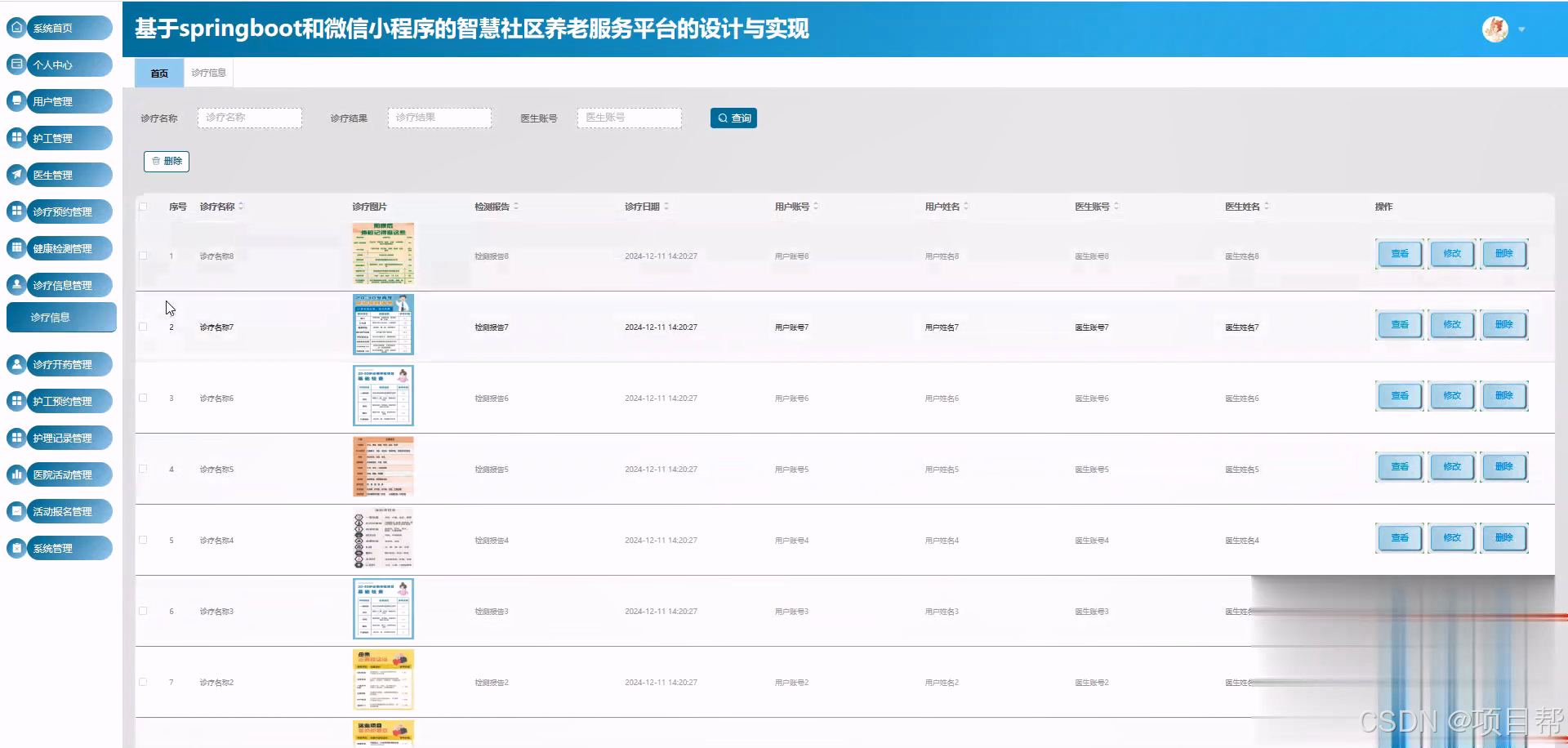Screen dimensions: 1568x748
Task: Select the checkbox next to 诊疗名称5
Action: click(143, 469)
